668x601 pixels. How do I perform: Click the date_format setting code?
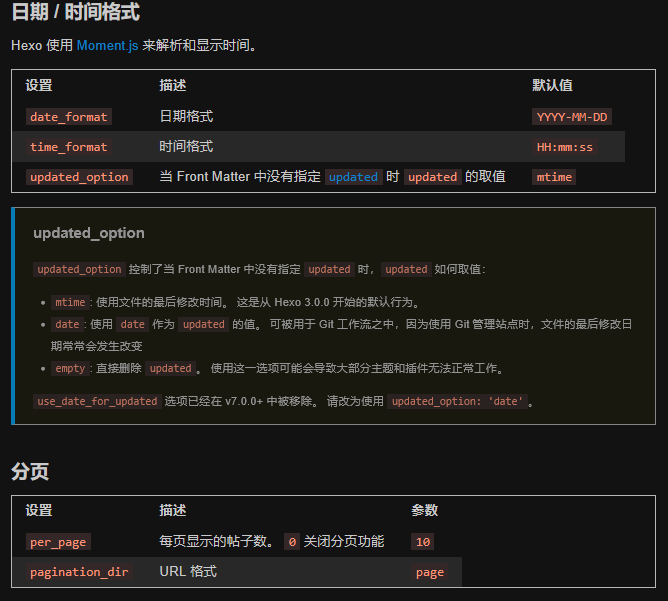pos(69,117)
